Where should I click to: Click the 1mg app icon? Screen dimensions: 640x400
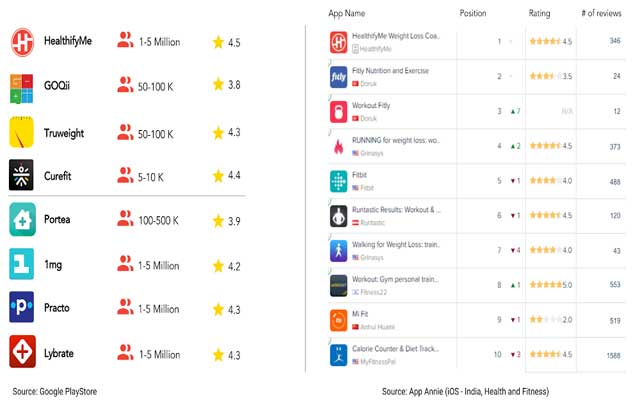pyautogui.click(x=22, y=265)
